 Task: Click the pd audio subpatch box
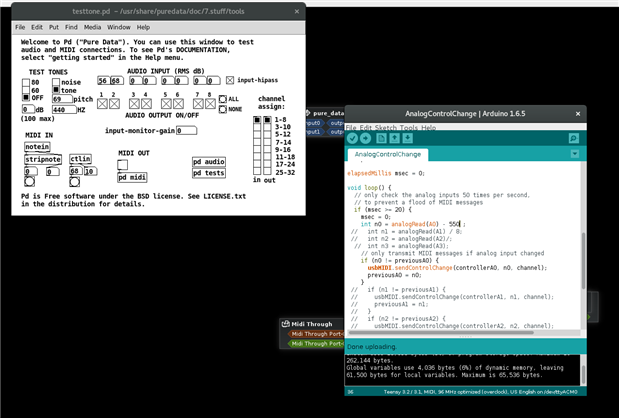click(209, 161)
